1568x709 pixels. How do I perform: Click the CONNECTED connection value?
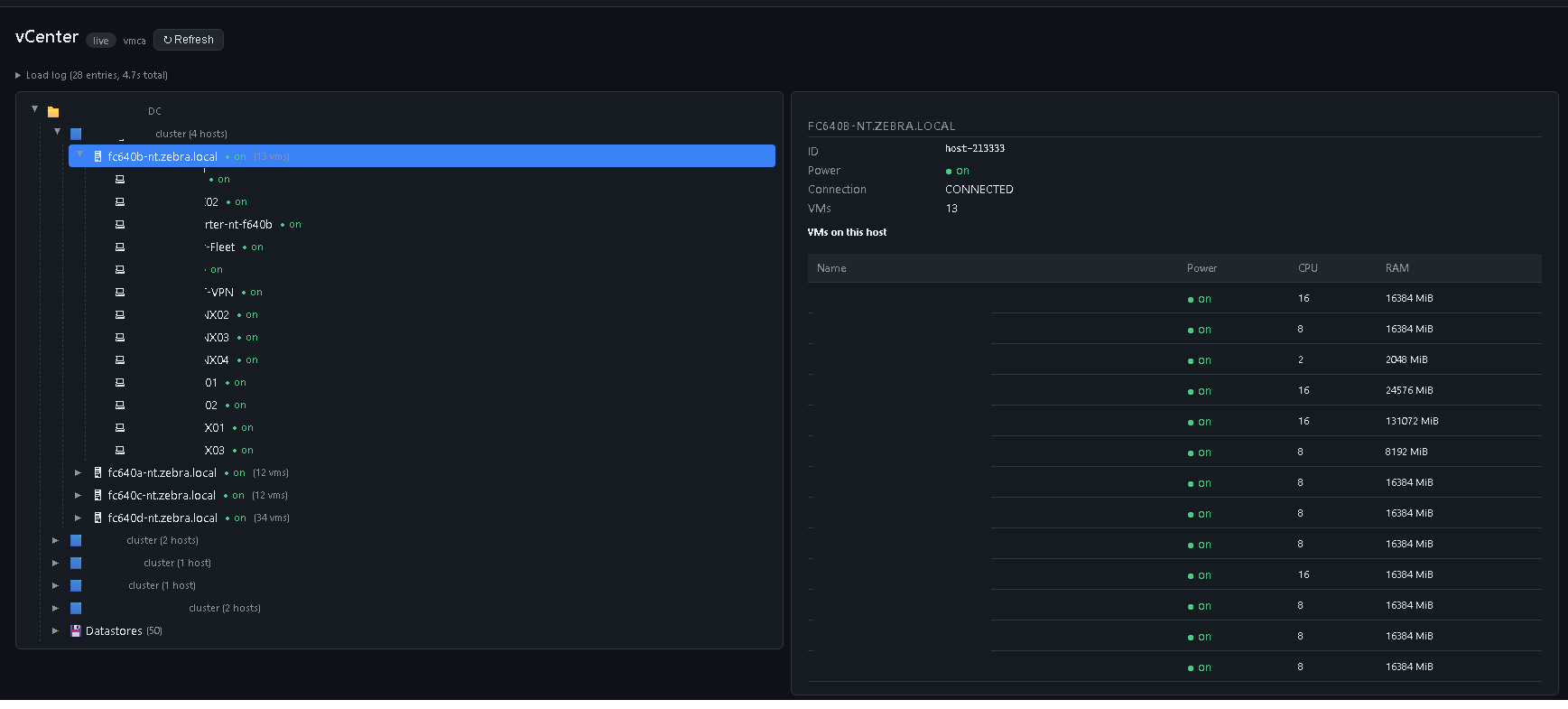click(979, 190)
